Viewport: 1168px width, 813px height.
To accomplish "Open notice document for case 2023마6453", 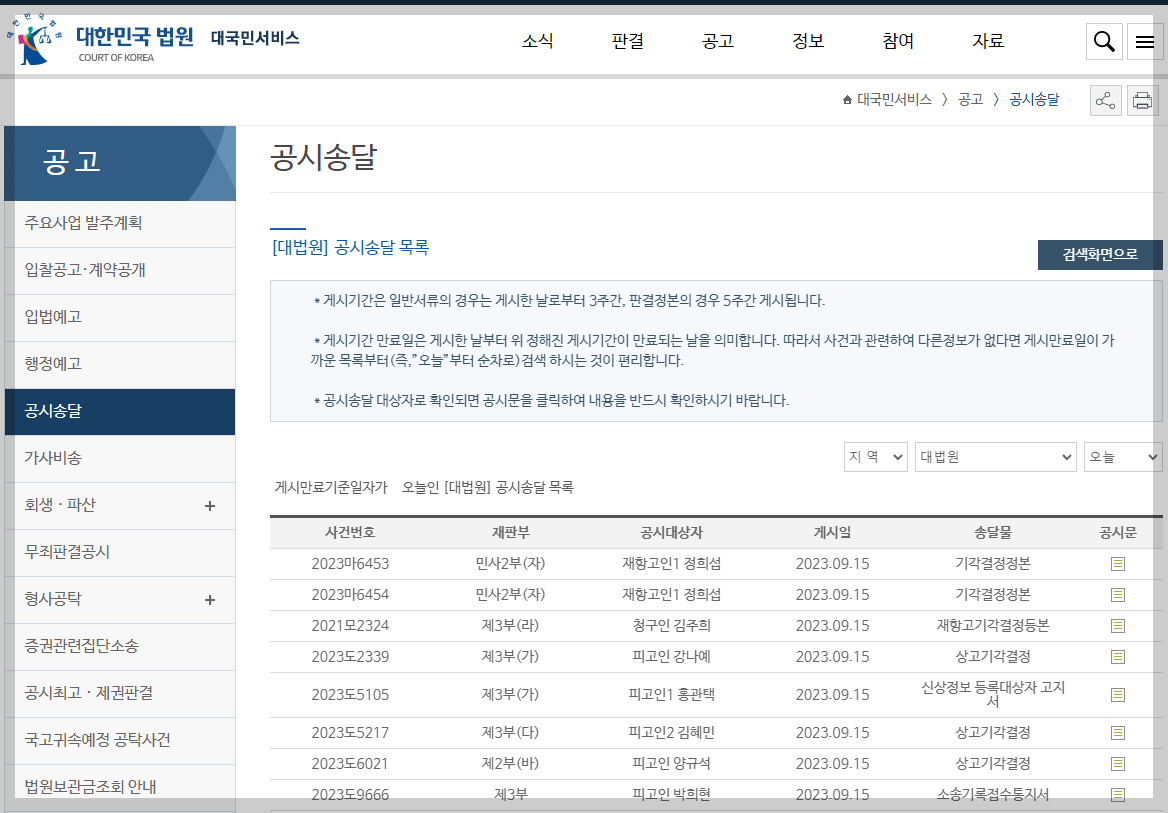I will pyautogui.click(x=1117, y=564).
